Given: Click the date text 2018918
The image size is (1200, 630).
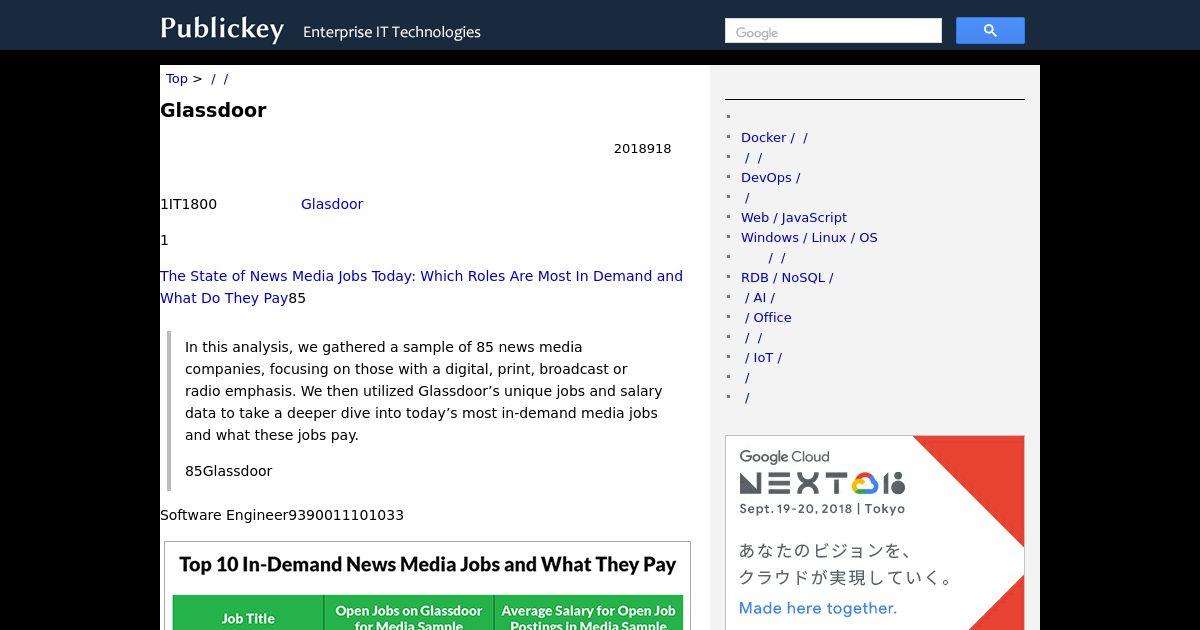Looking at the screenshot, I should [642, 149].
